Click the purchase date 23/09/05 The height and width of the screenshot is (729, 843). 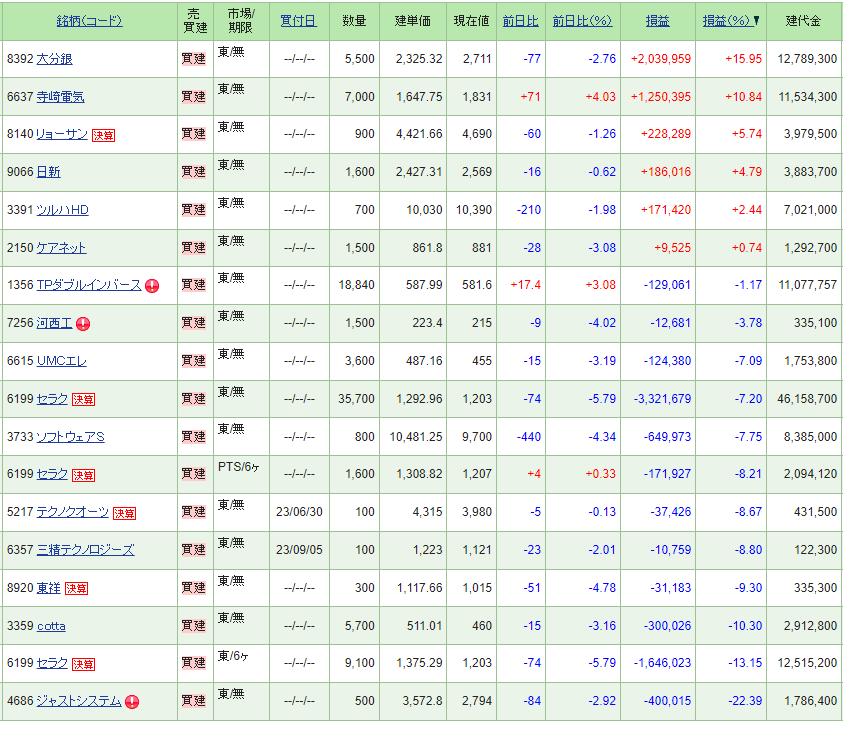pyautogui.click(x=299, y=550)
